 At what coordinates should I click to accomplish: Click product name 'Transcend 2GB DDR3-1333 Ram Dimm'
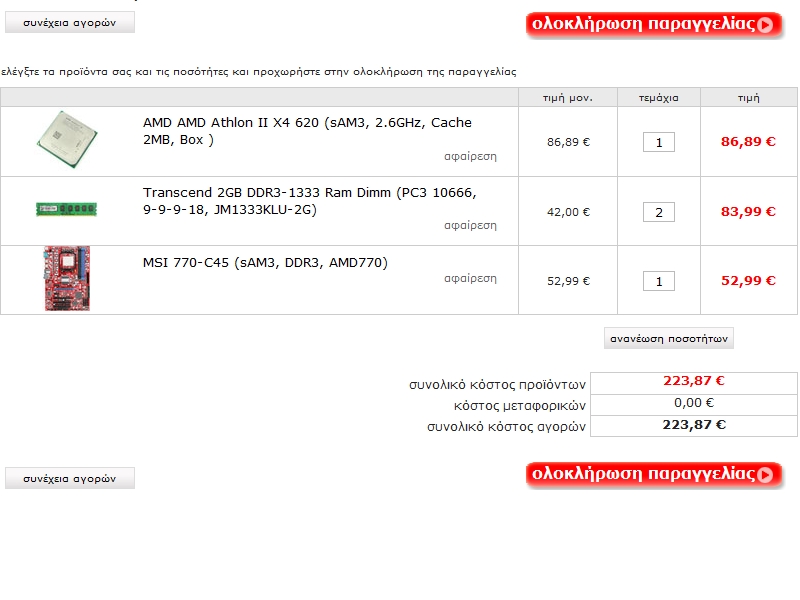(x=310, y=201)
